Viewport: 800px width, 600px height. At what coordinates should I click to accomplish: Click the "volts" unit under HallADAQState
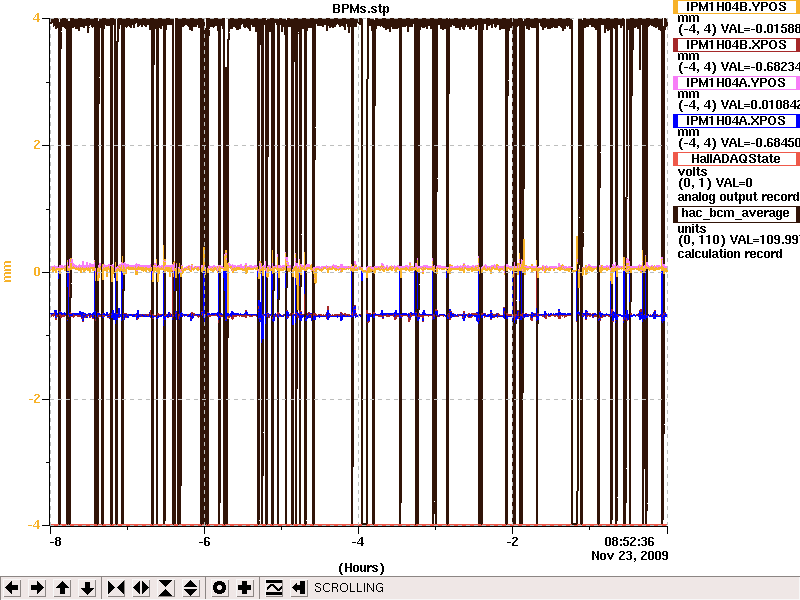coord(692,172)
